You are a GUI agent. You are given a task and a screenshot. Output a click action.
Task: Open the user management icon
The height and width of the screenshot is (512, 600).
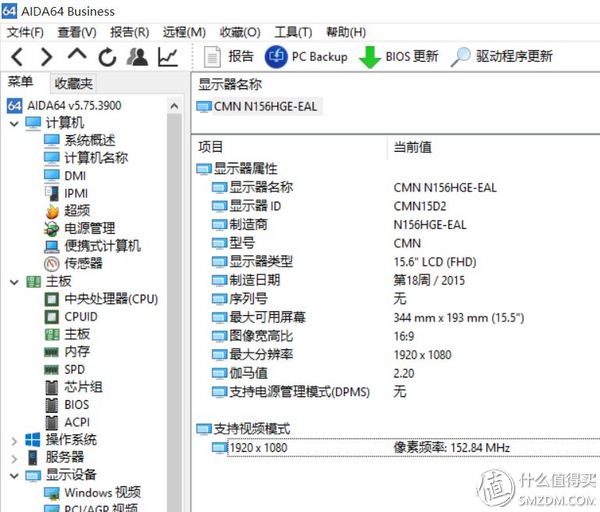pos(137,57)
